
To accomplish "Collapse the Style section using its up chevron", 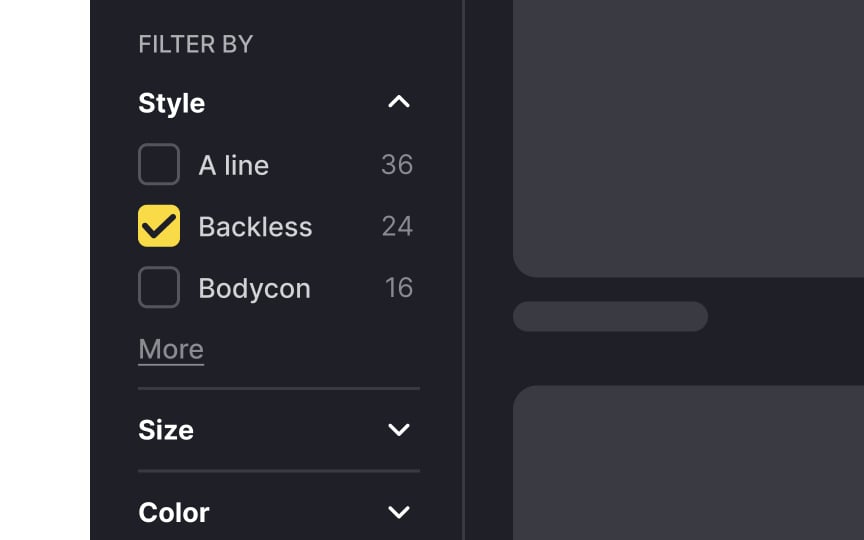I will click(398, 102).
